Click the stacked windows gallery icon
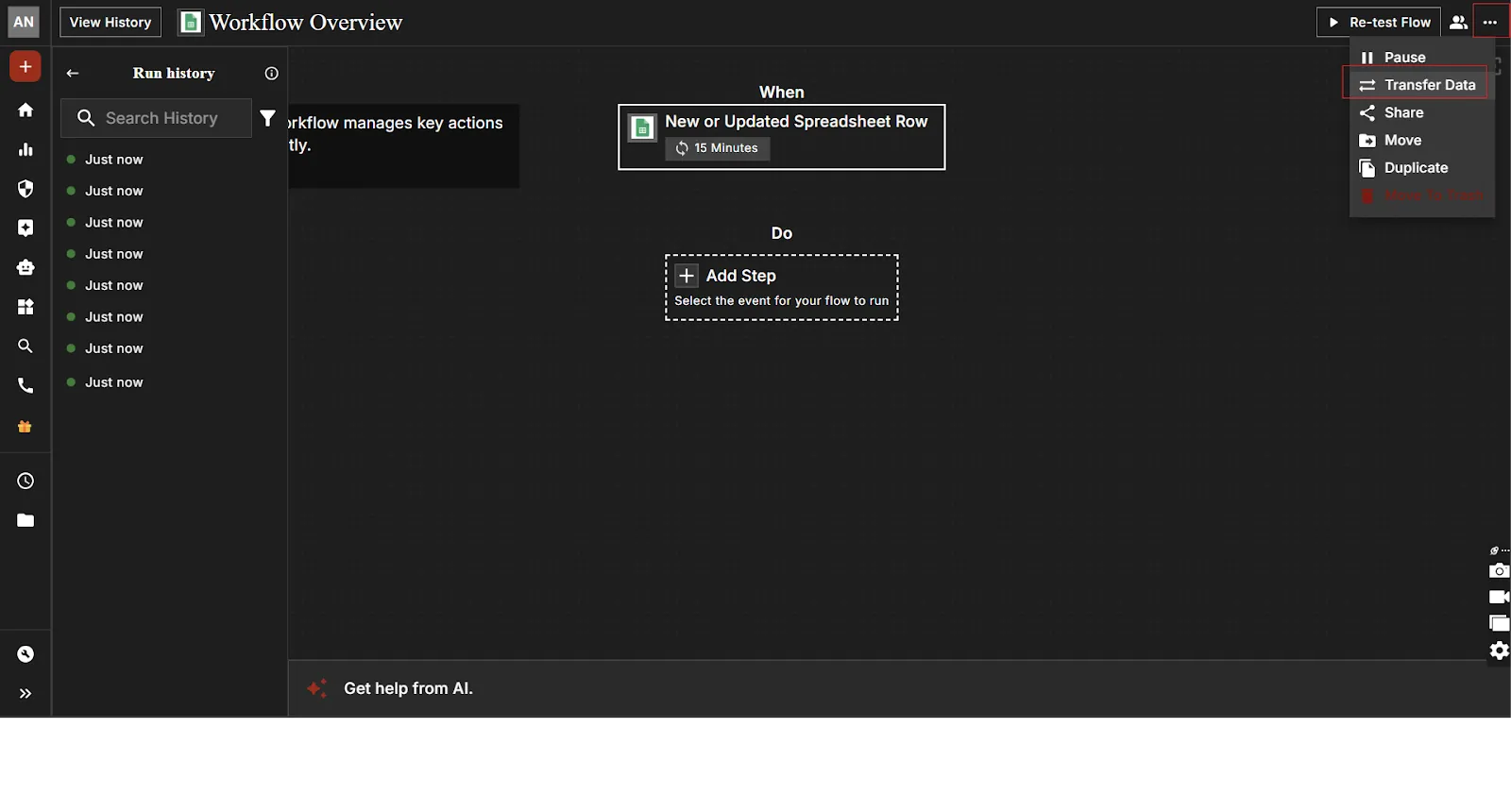 coord(1499,623)
